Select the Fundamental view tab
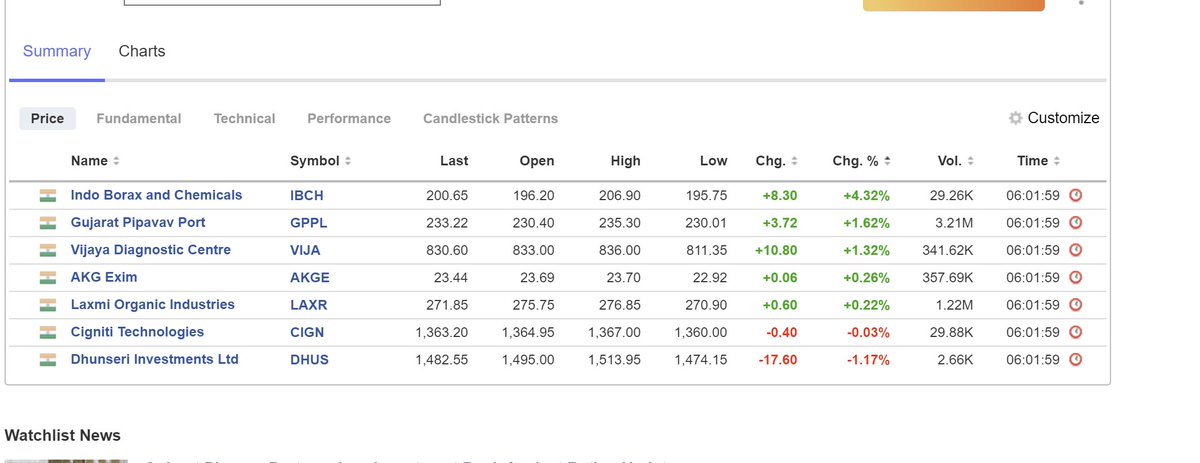This screenshot has width=1200, height=463. tap(139, 118)
